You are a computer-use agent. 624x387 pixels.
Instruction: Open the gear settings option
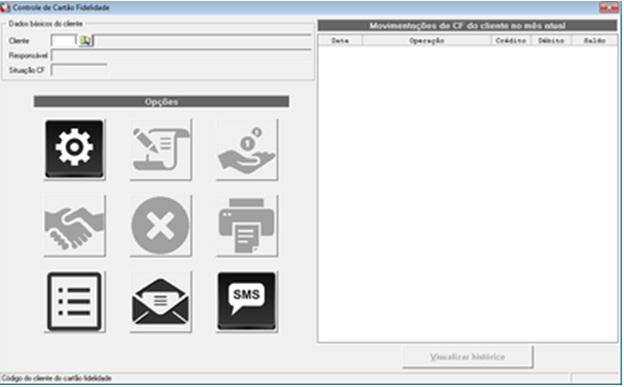coord(74,149)
